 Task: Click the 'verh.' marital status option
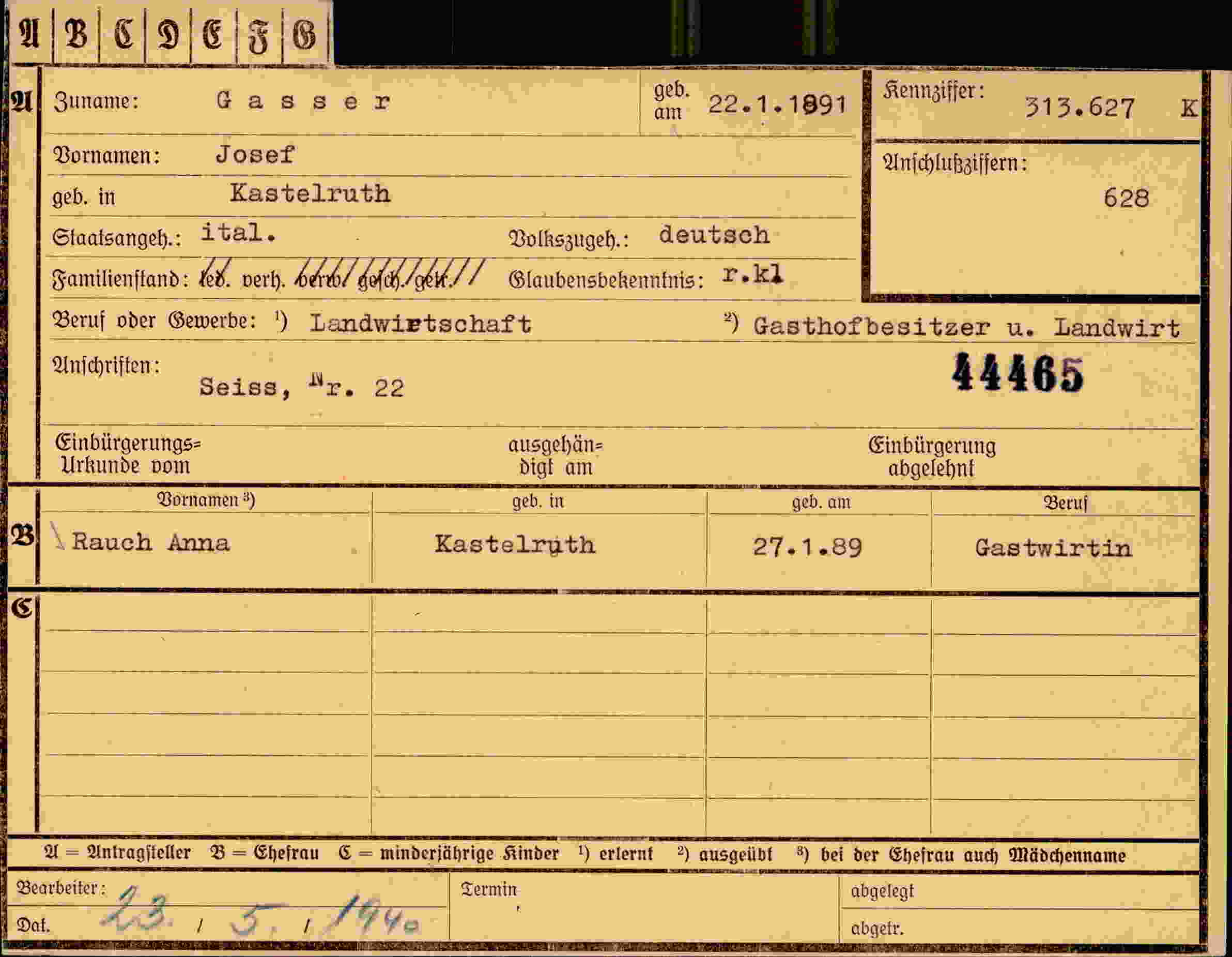pyautogui.click(x=263, y=280)
